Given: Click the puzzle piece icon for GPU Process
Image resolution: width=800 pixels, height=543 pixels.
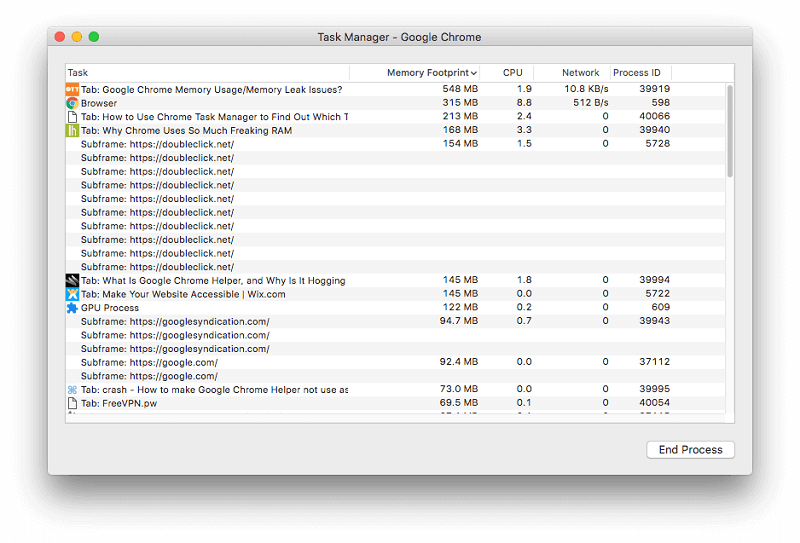Looking at the screenshot, I should (72, 308).
